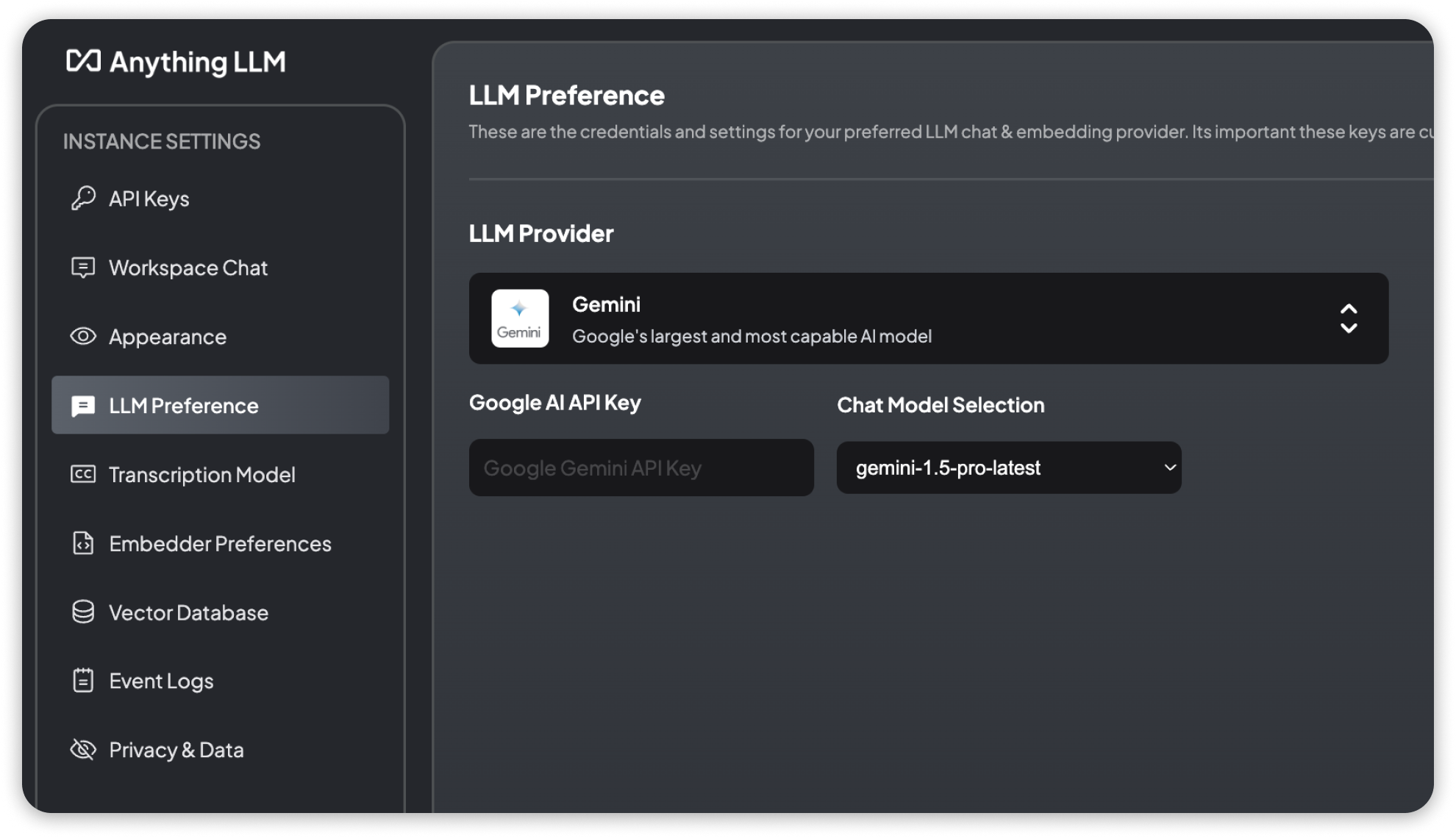Screen dimensions: 1456x838
Task: Click the API Keys sidebar icon
Action: (82, 199)
